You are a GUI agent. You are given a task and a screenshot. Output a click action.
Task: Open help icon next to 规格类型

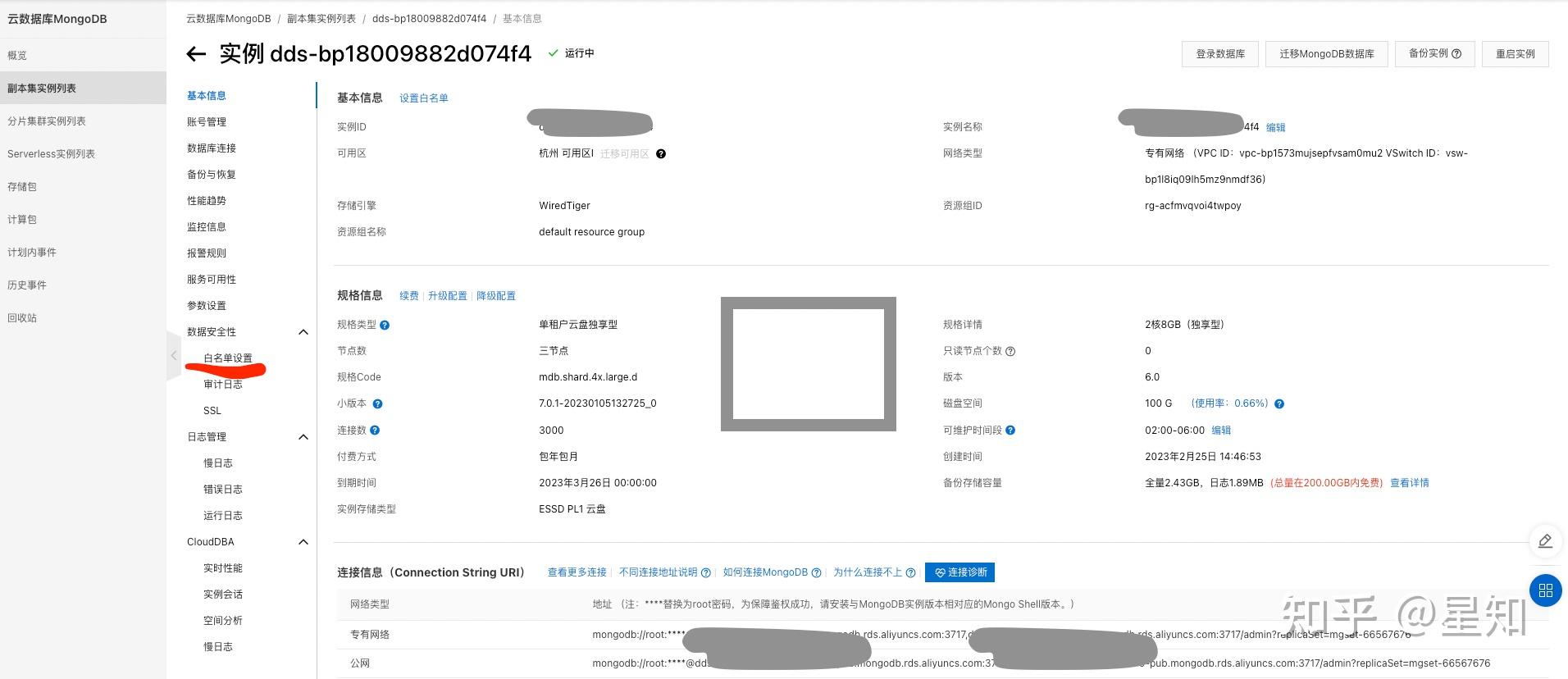tap(385, 326)
